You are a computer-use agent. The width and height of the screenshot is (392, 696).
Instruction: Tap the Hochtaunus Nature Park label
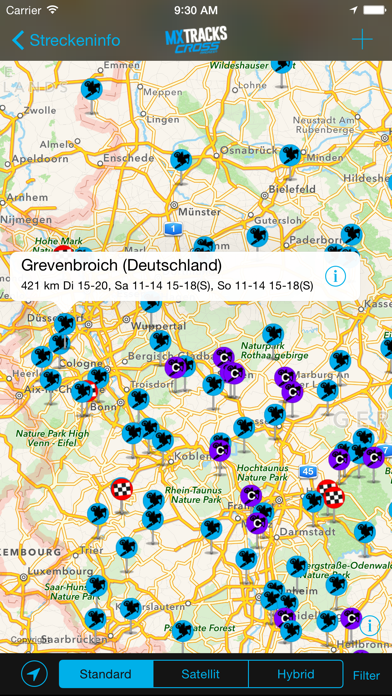click(262, 473)
